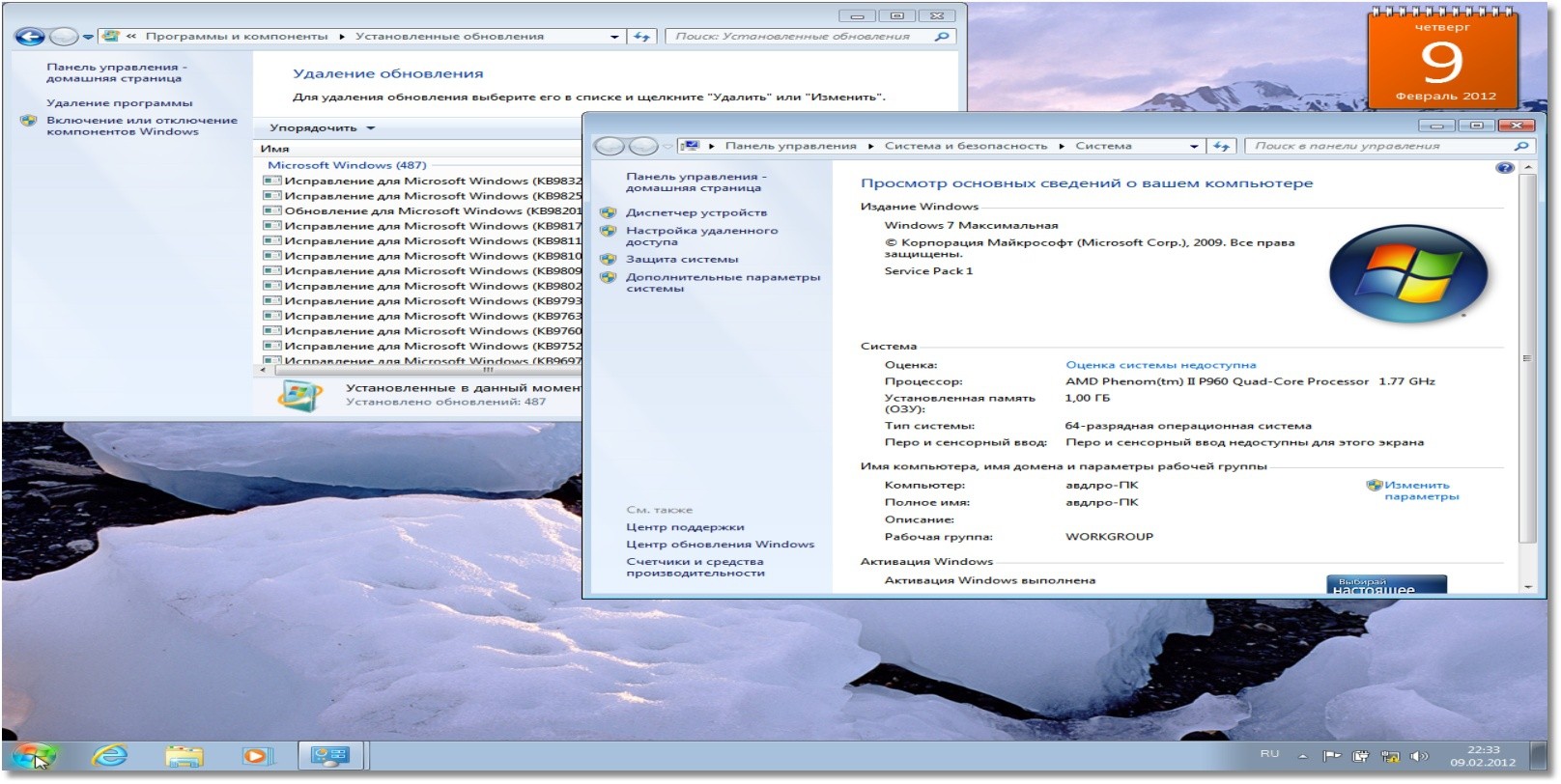Click 'Система' breadcrumb segment

click(x=1103, y=146)
